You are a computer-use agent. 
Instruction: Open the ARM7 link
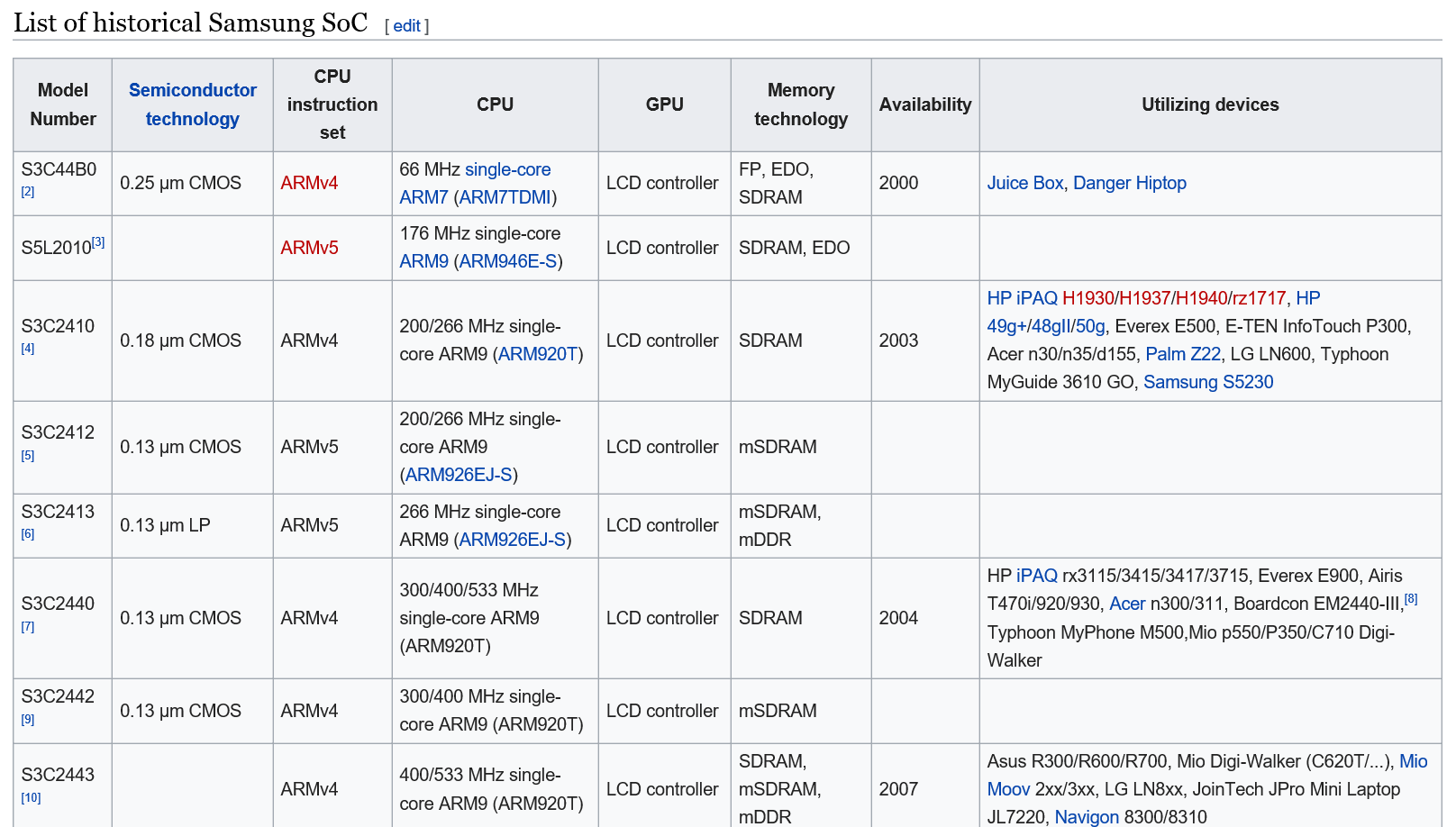[423, 197]
